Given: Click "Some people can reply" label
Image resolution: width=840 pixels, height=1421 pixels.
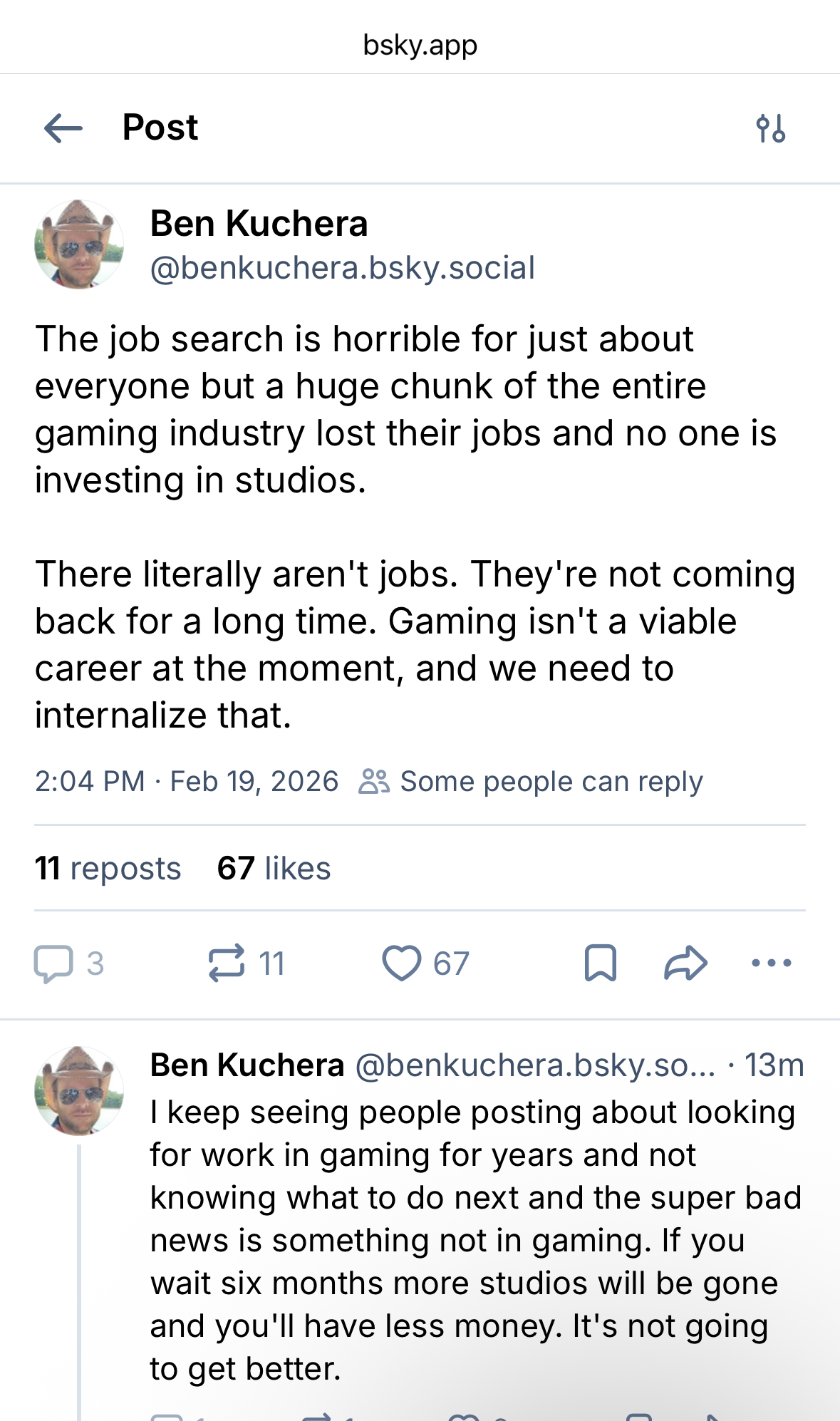Looking at the screenshot, I should (551, 782).
